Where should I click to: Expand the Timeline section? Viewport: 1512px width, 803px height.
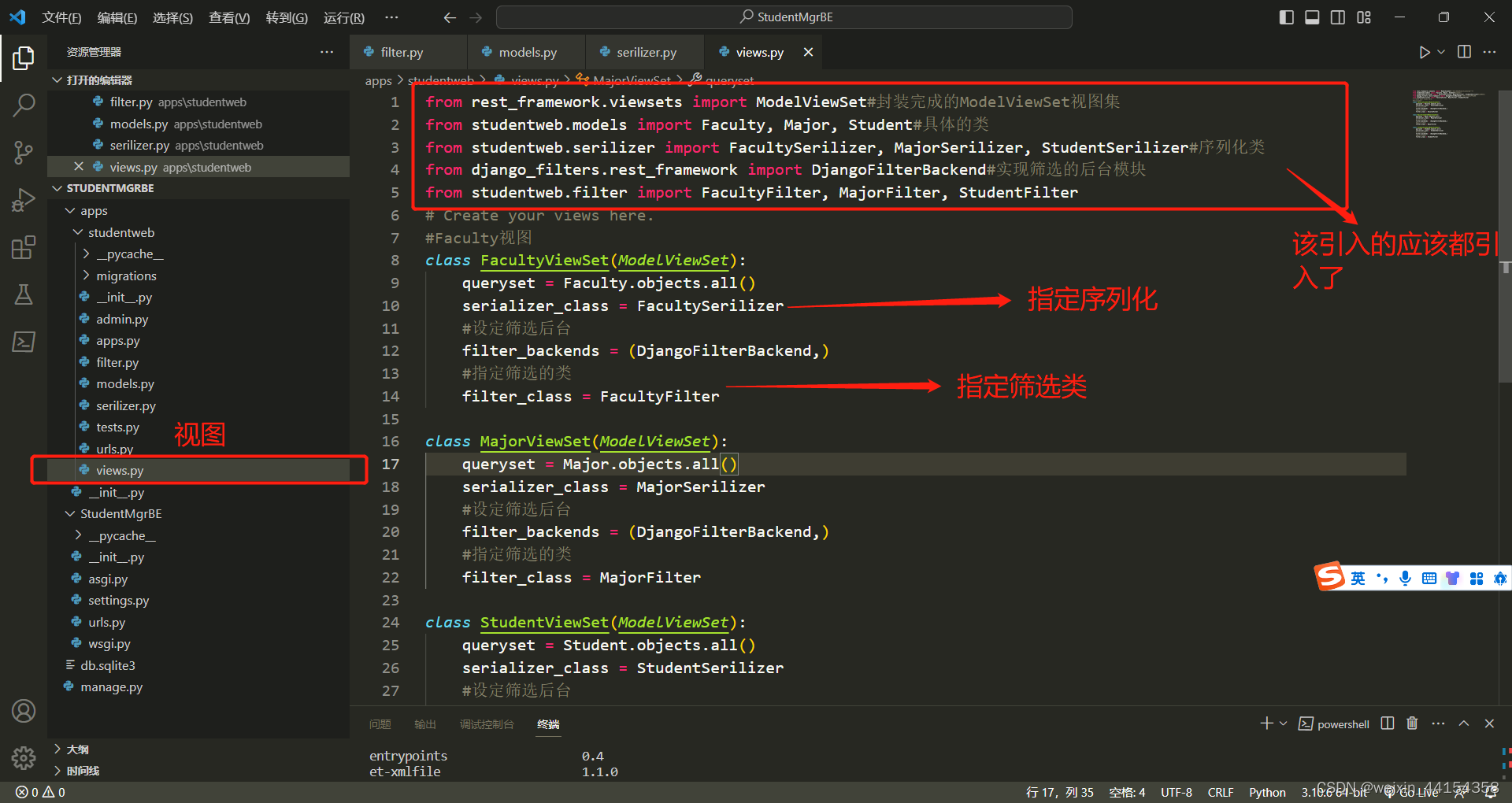click(x=57, y=771)
